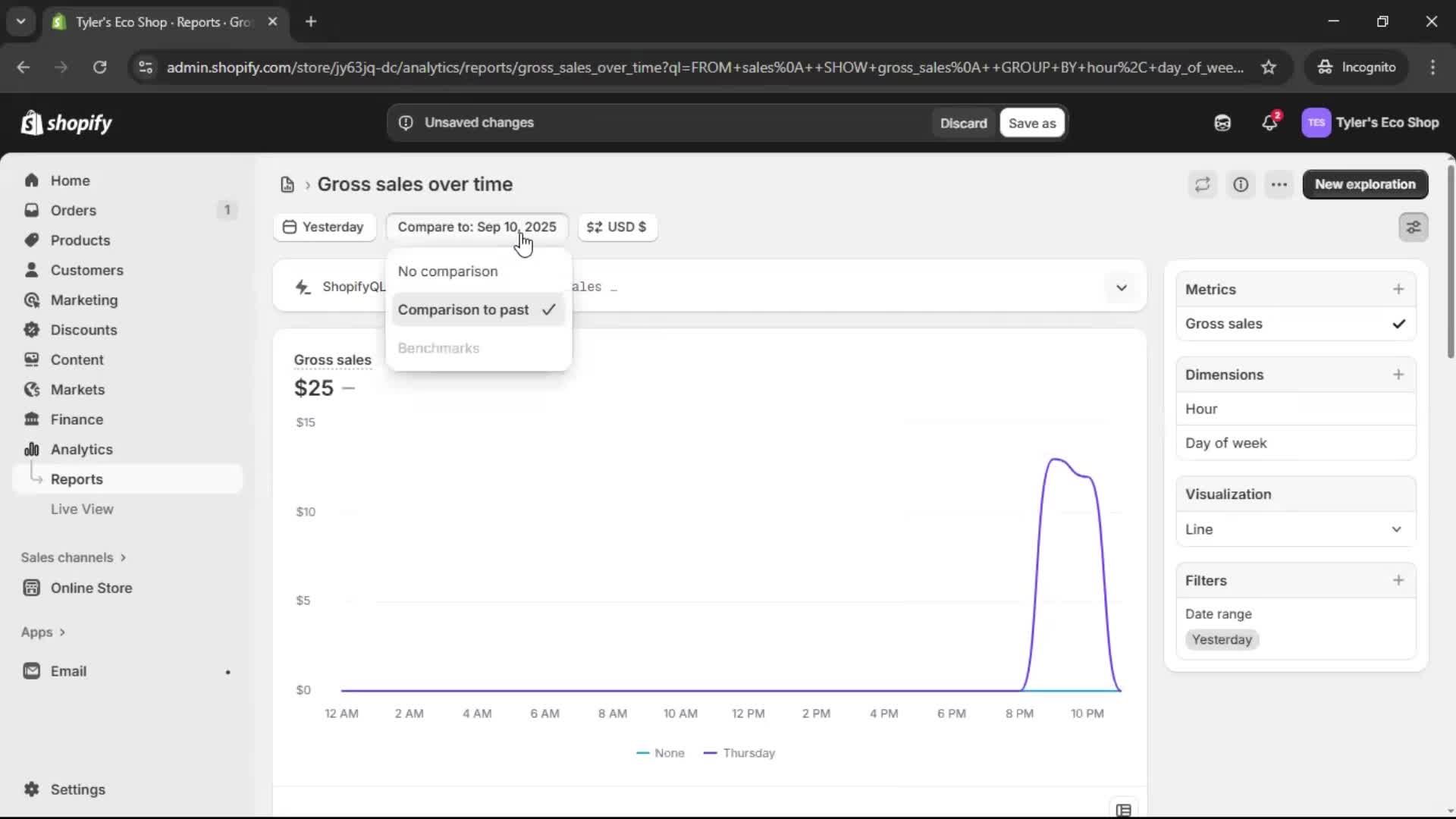Add a Filters condition with the plus control
Viewport: 1456px width, 819px height.
click(1399, 580)
